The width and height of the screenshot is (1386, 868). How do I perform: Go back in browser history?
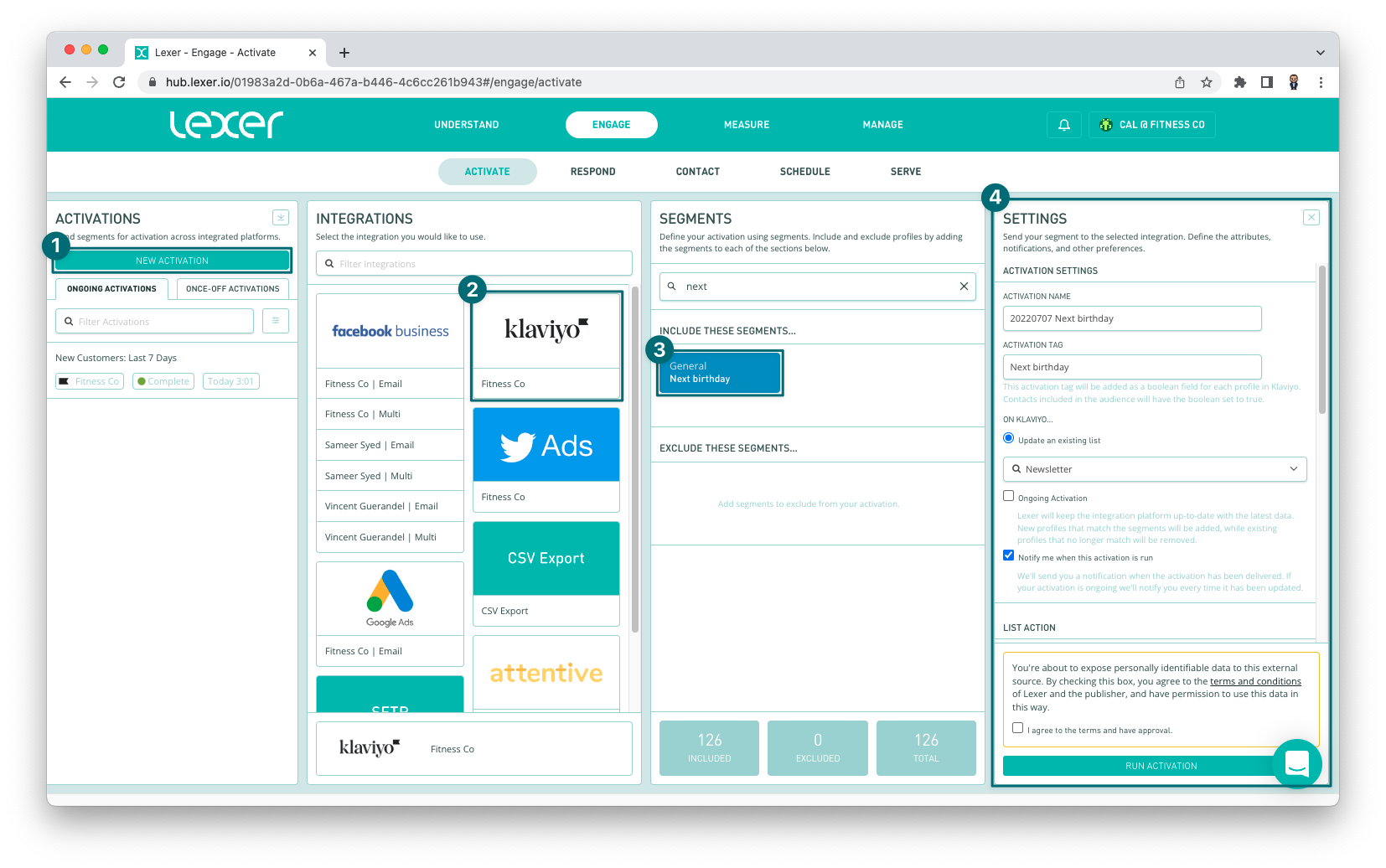(x=65, y=82)
